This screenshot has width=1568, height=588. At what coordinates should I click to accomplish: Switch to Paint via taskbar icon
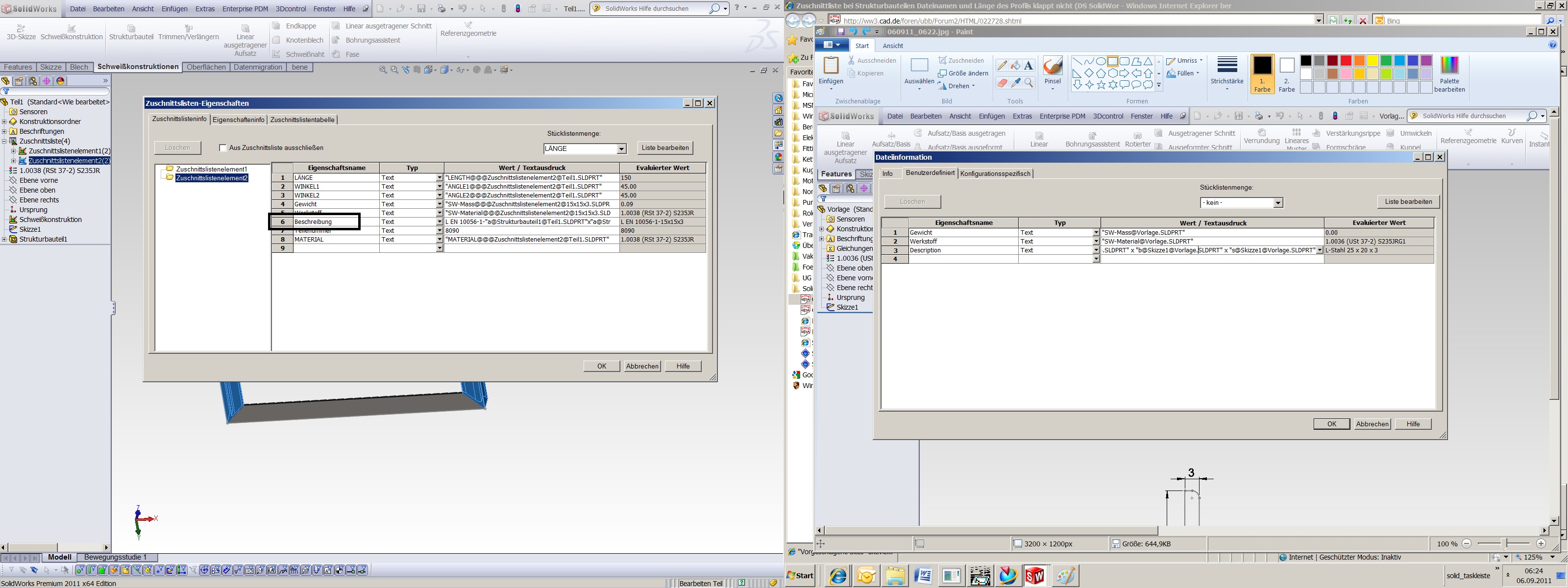pyautogui.click(x=1065, y=576)
